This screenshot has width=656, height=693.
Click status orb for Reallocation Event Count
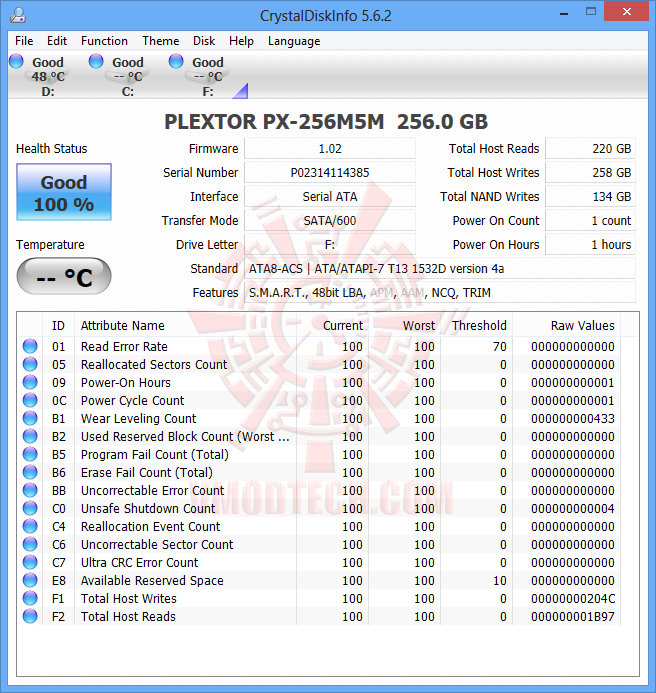(30, 526)
